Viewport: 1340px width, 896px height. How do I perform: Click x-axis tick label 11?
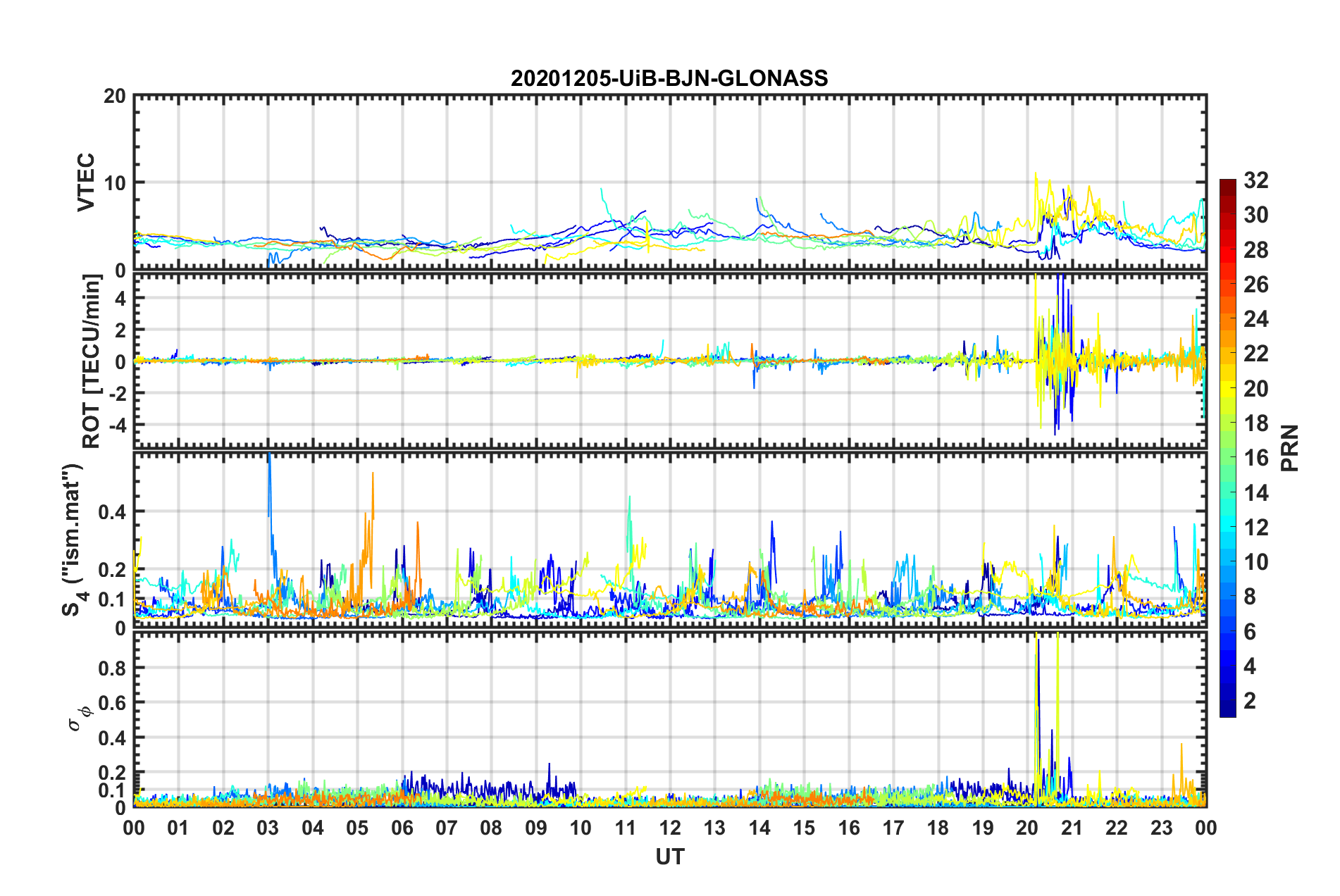[x=626, y=828]
